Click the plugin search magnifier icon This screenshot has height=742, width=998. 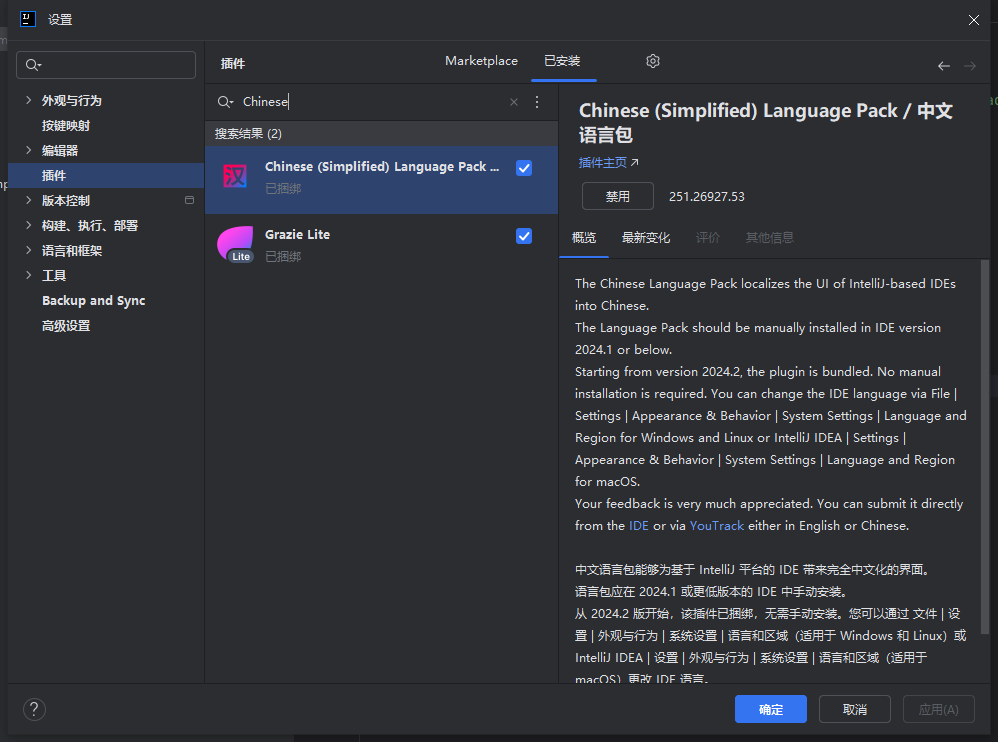(225, 102)
